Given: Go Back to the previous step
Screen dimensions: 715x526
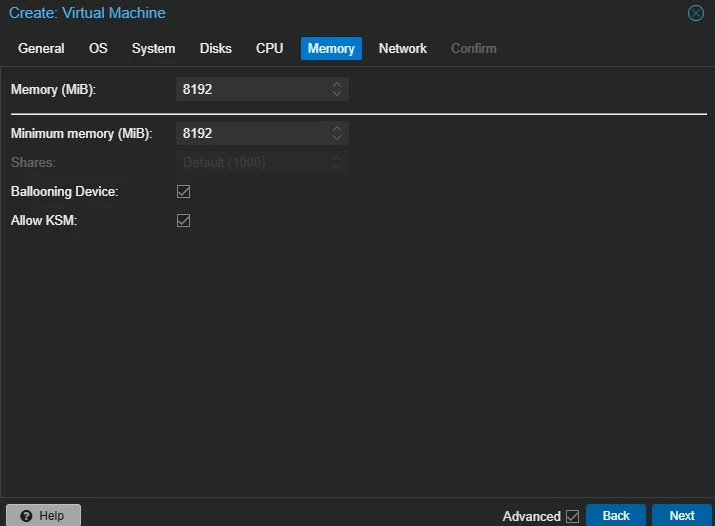Looking at the screenshot, I should (x=616, y=516).
